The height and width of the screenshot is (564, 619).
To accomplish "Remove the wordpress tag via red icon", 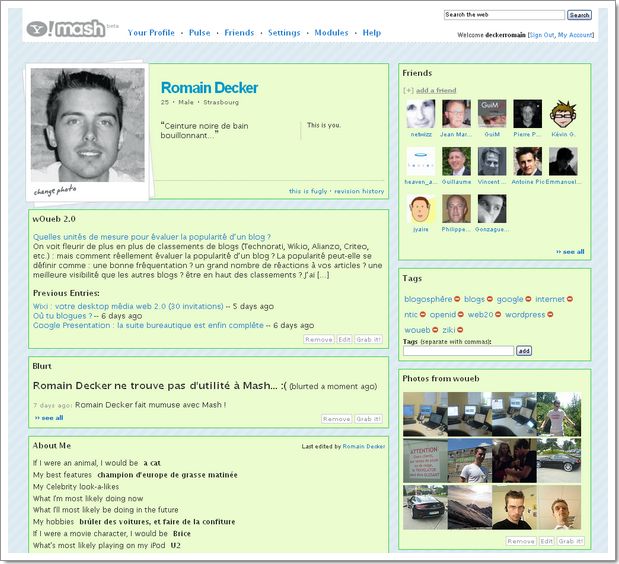I will click(x=550, y=315).
